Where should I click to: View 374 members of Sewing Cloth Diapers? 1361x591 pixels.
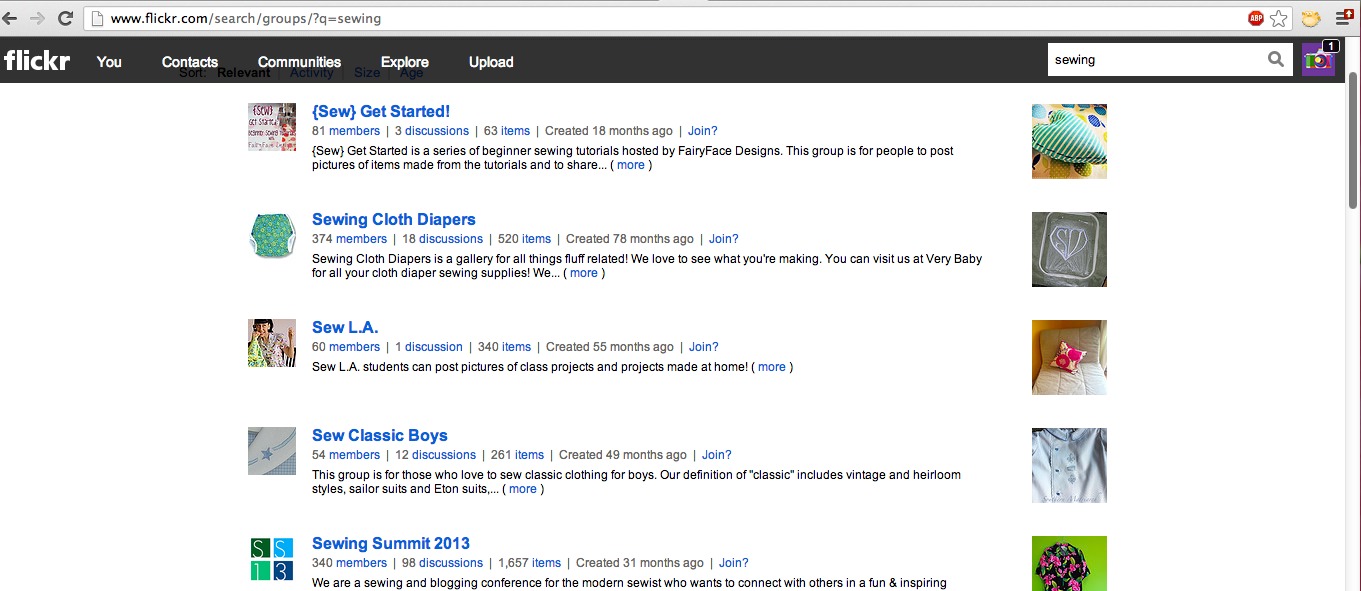tap(361, 239)
